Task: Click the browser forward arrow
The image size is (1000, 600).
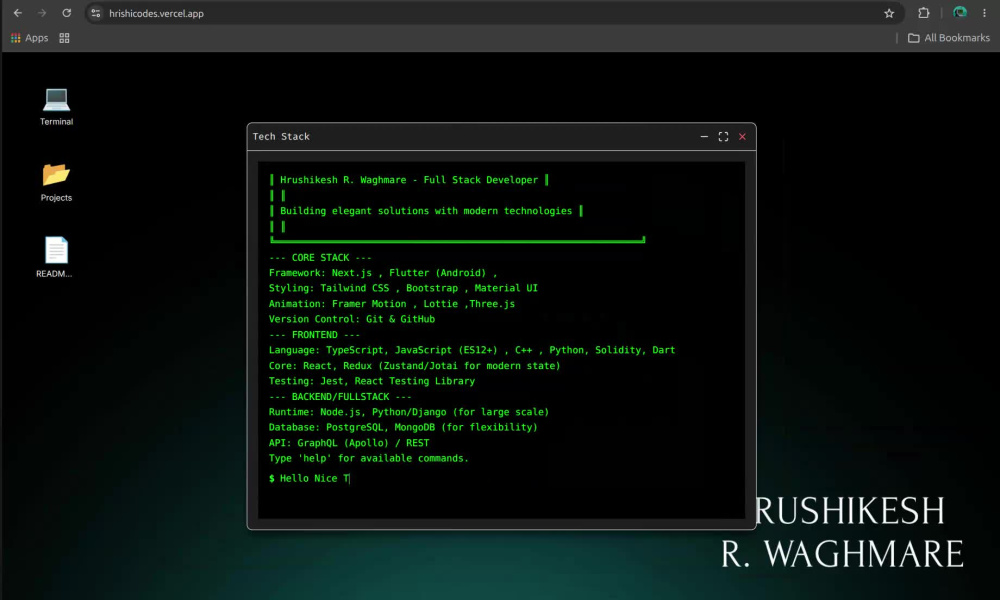Action: 41,13
